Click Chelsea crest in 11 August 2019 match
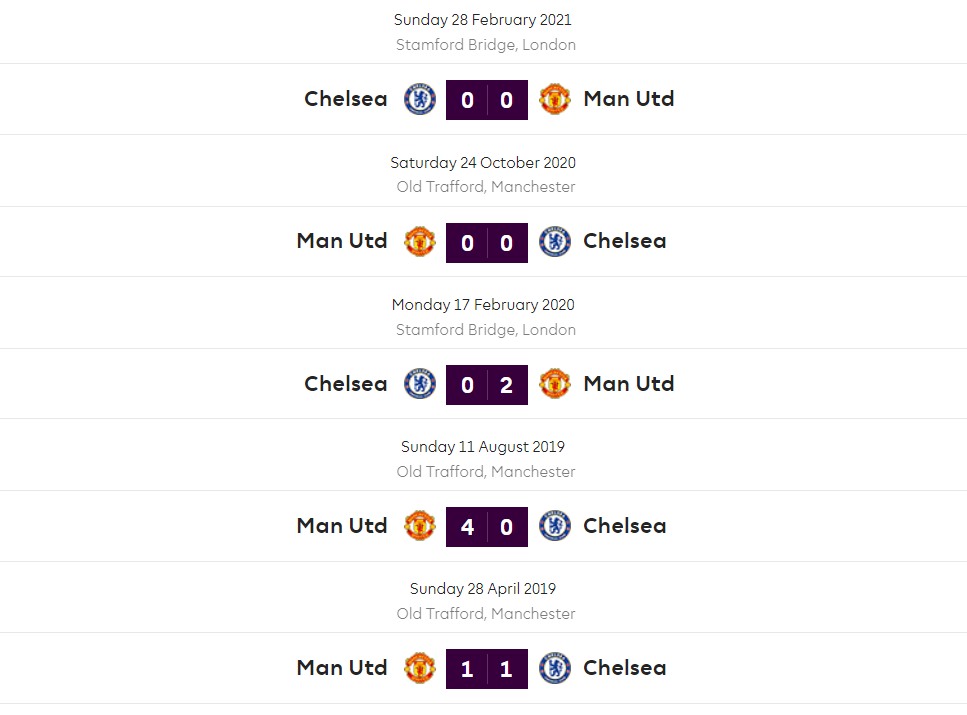The width and height of the screenshot is (967, 715). 555,526
